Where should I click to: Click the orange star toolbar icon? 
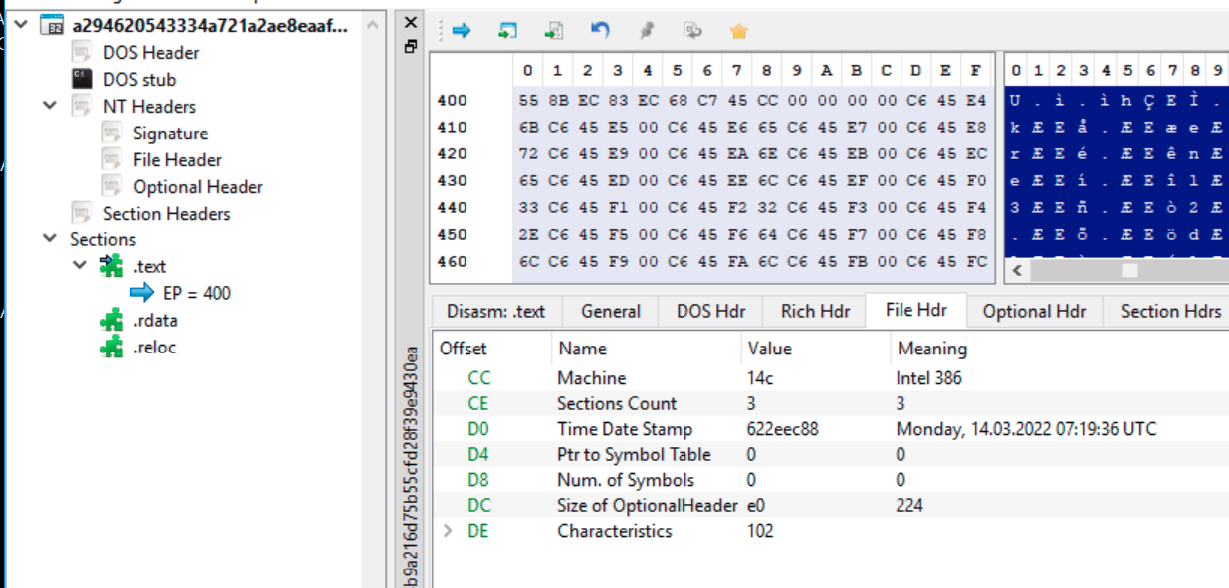738,31
